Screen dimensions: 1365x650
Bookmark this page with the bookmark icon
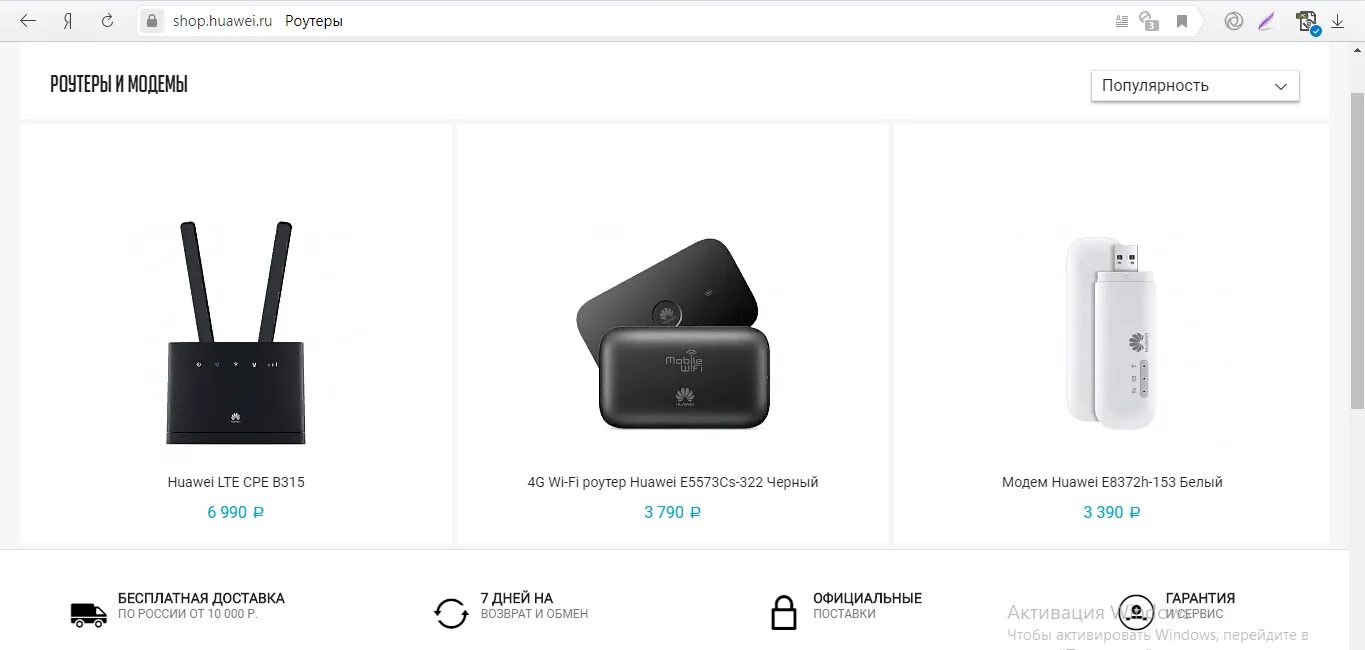1182,21
